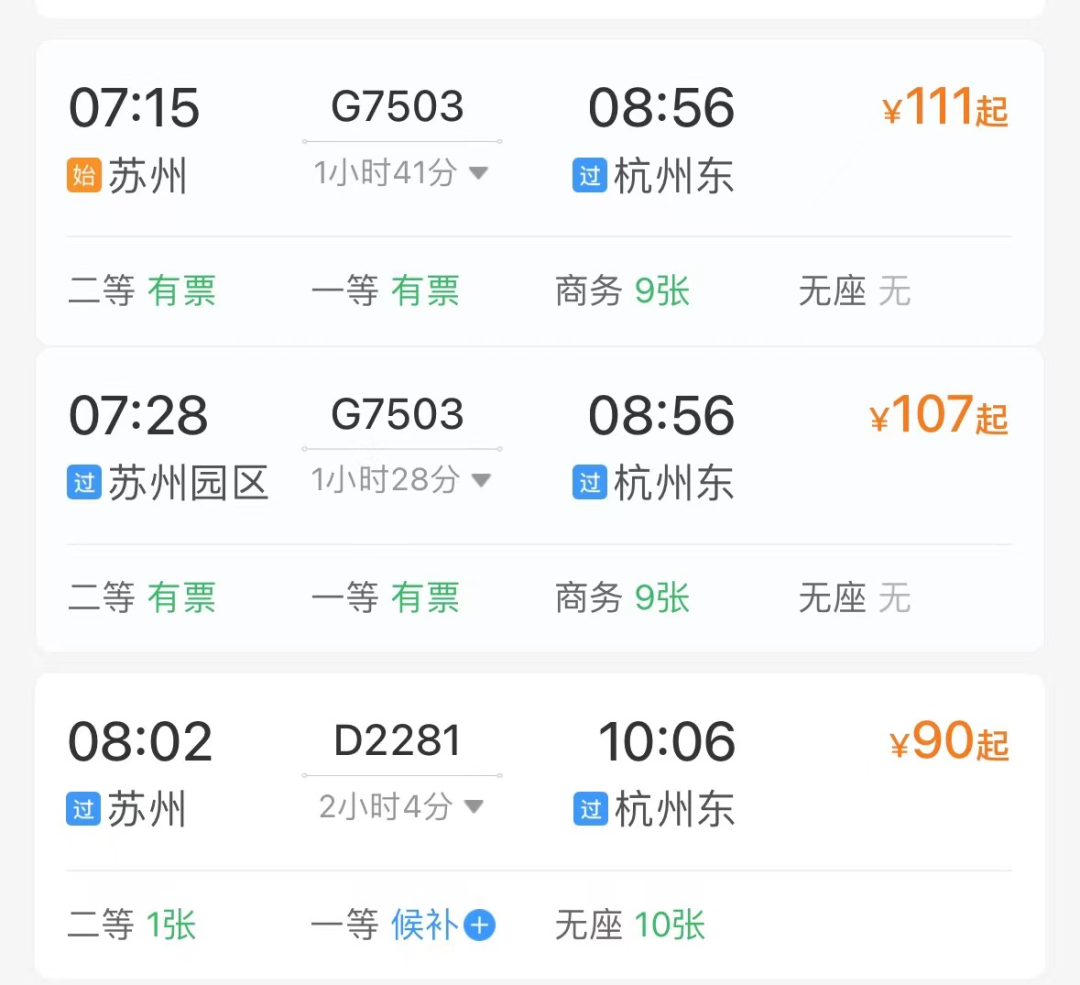
Task: Choose 商务 9张 on the 07:15 train
Action: point(622,292)
